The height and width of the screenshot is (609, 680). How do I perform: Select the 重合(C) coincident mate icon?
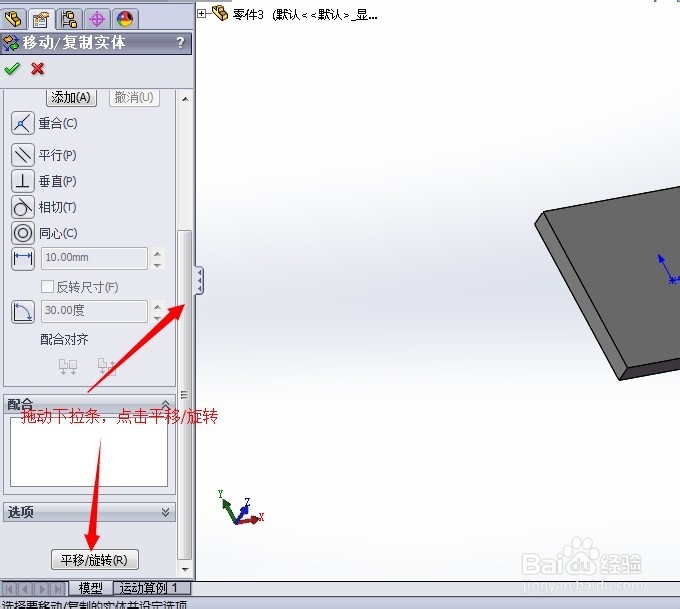pyautogui.click(x=23, y=123)
